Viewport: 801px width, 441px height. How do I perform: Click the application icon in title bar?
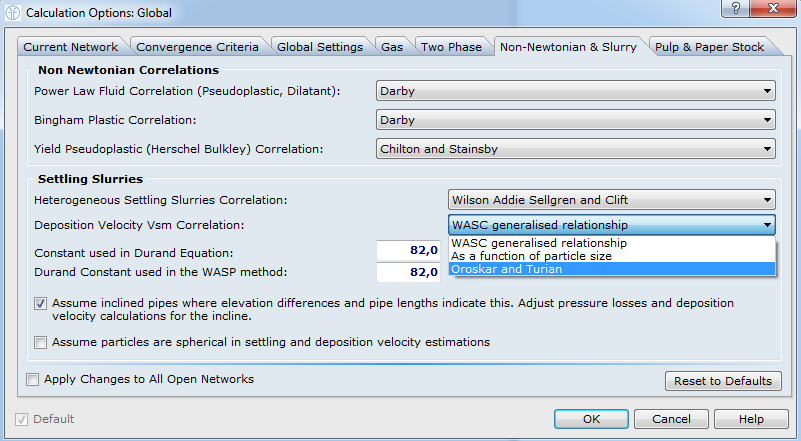coord(14,14)
